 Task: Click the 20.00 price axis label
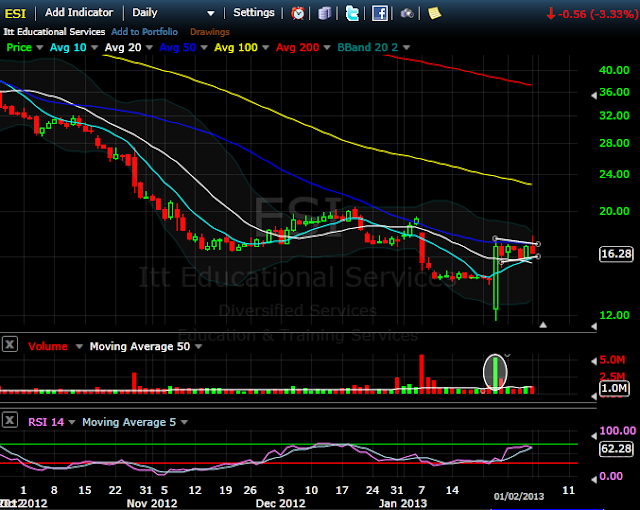coord(614,211)
